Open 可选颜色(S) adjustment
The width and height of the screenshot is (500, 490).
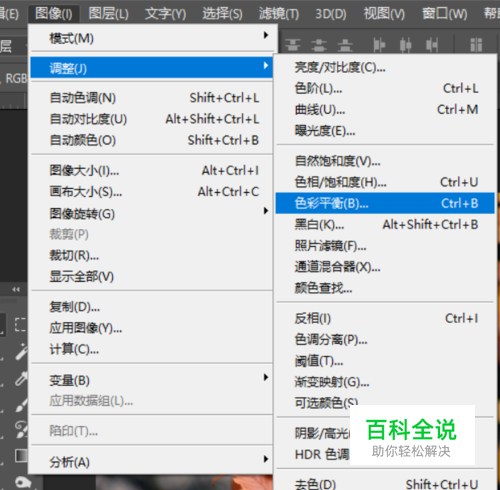click(x=326, y=403)
